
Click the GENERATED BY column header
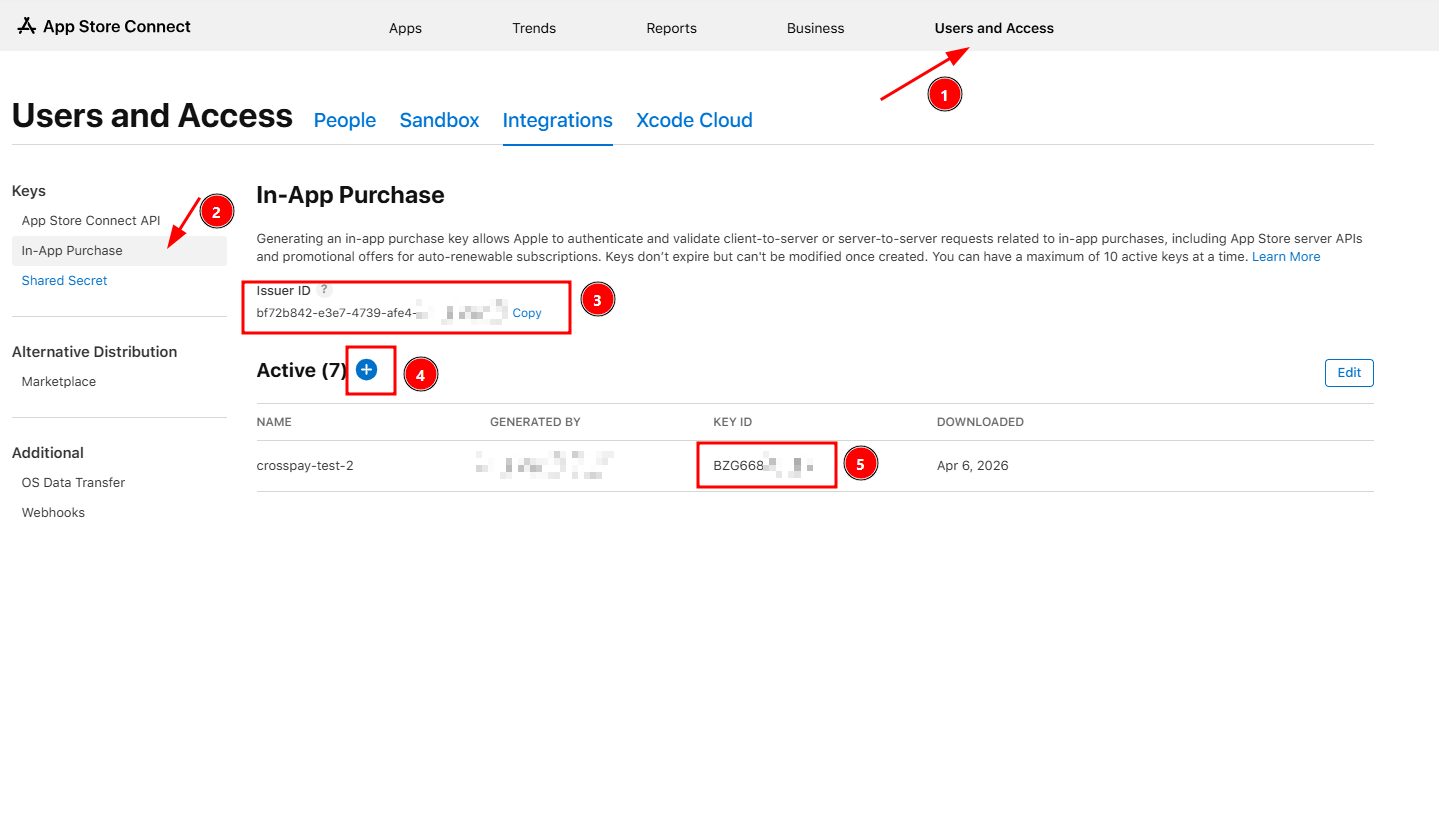[x=535, y=422]
